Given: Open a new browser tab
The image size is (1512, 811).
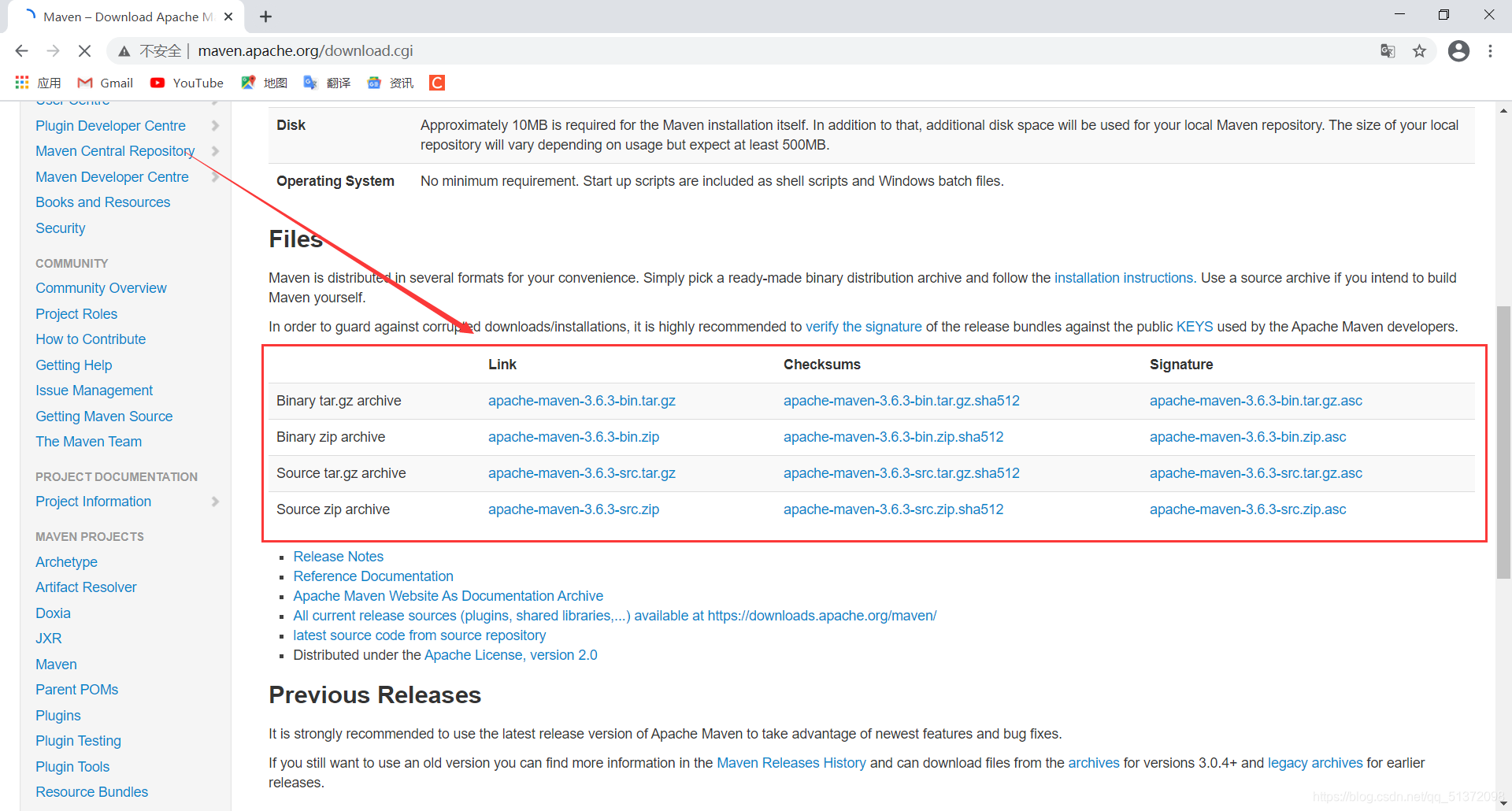Looking at the screenshot, I should click(265, 17).
